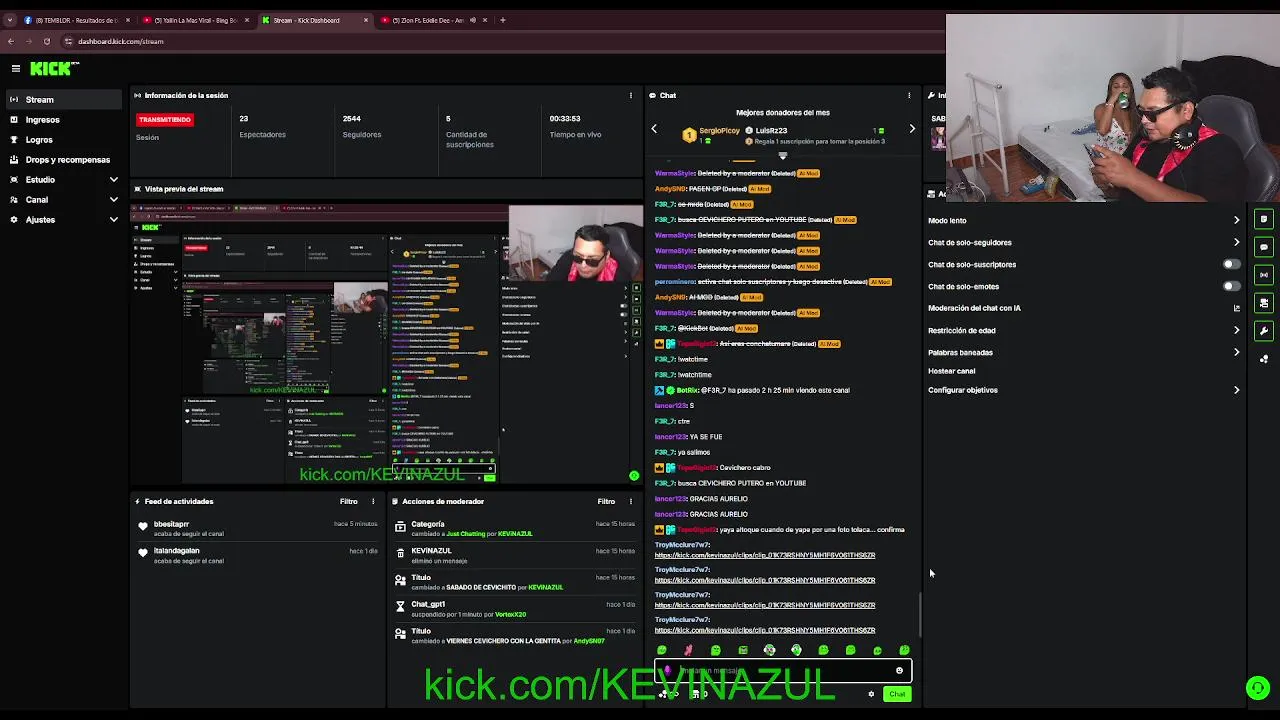The image size is (1280, 720).
Task: Open the Chat panel three-dot menu
Action: (909, 96)
